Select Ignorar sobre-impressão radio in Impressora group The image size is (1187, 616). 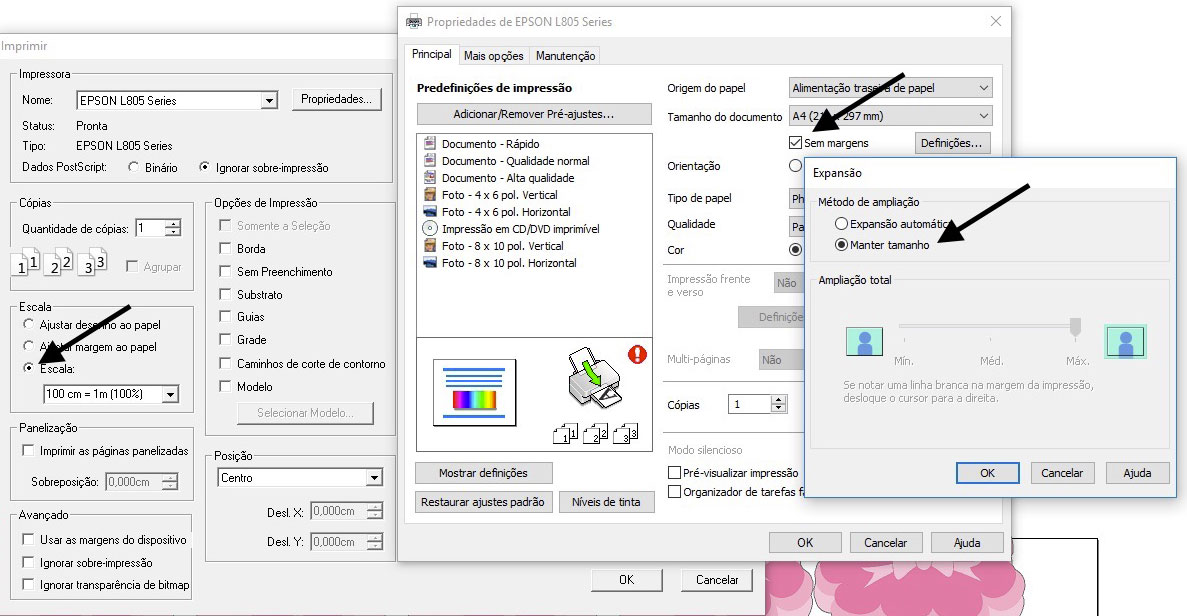pos(204,167)
